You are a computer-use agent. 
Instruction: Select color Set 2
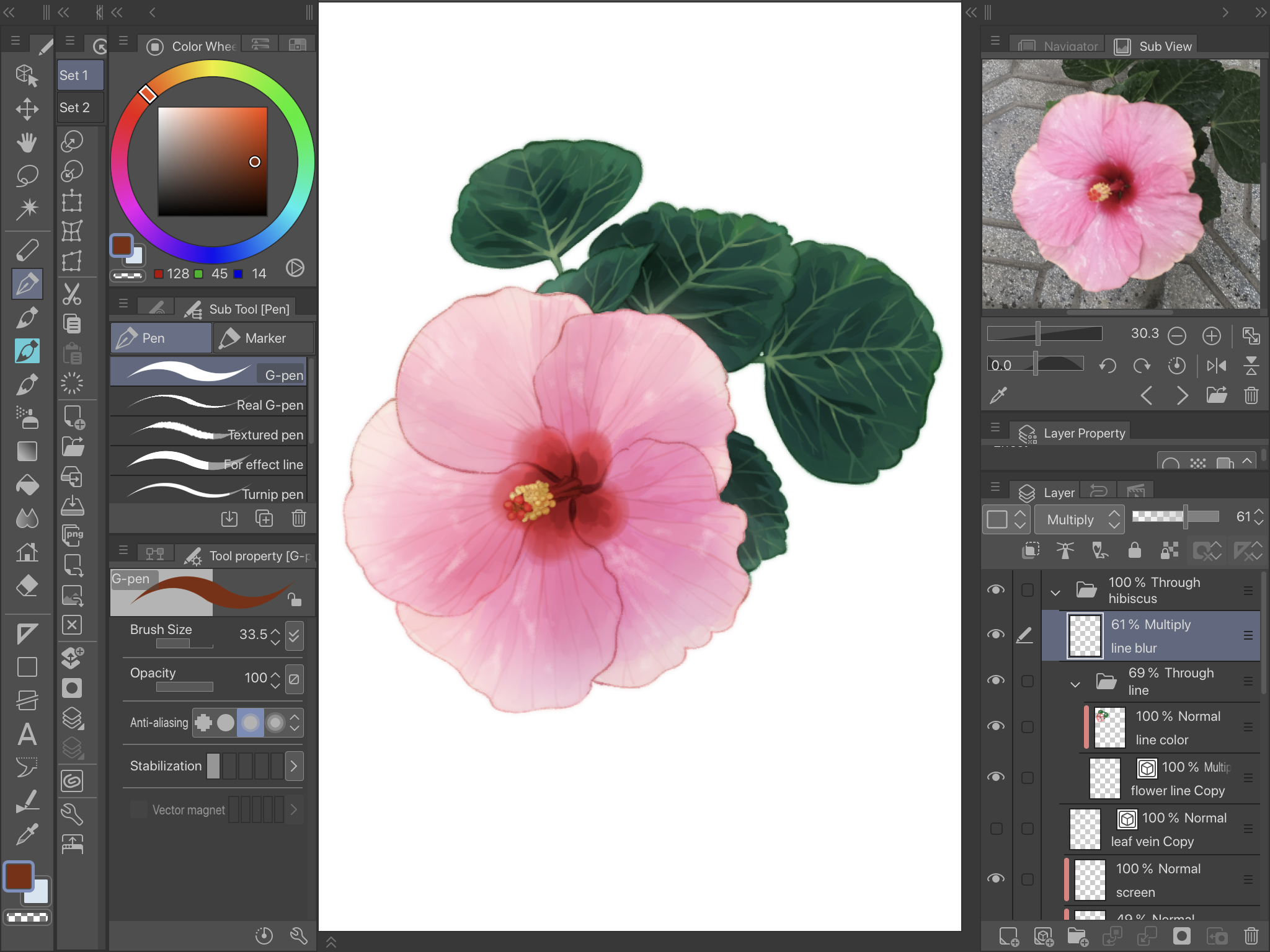(79, 108)
